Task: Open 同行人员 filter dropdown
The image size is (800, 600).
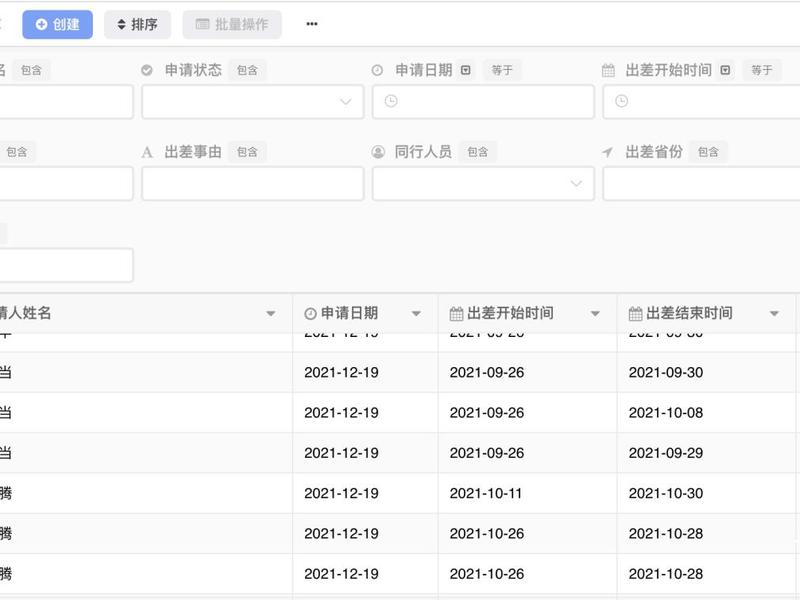Action: point(483,183)
